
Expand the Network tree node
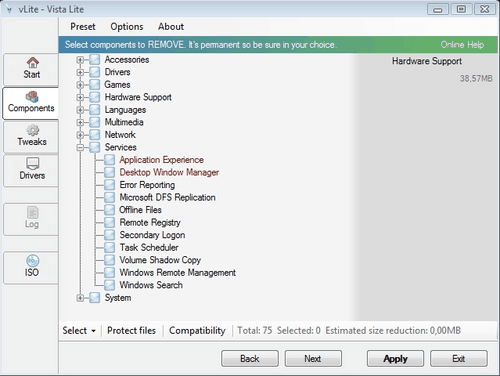coord(80,135)
